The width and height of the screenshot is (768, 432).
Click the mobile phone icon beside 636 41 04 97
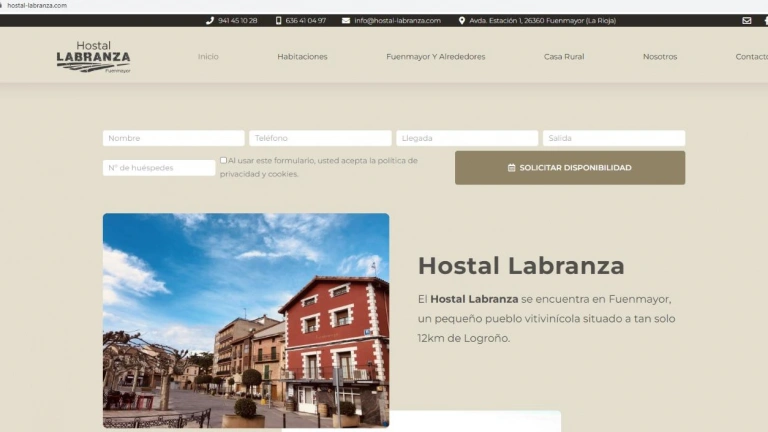[279, 20]
